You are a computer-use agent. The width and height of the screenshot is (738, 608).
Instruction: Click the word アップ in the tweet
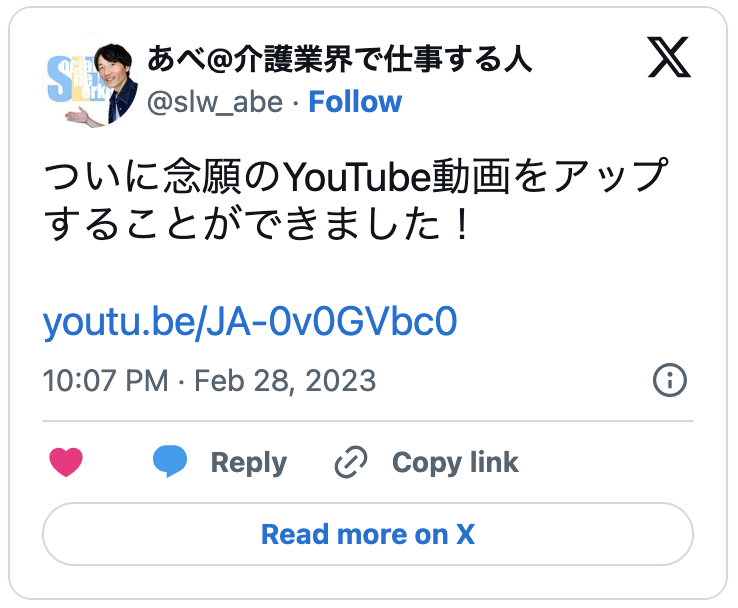[x=622, y=180]
